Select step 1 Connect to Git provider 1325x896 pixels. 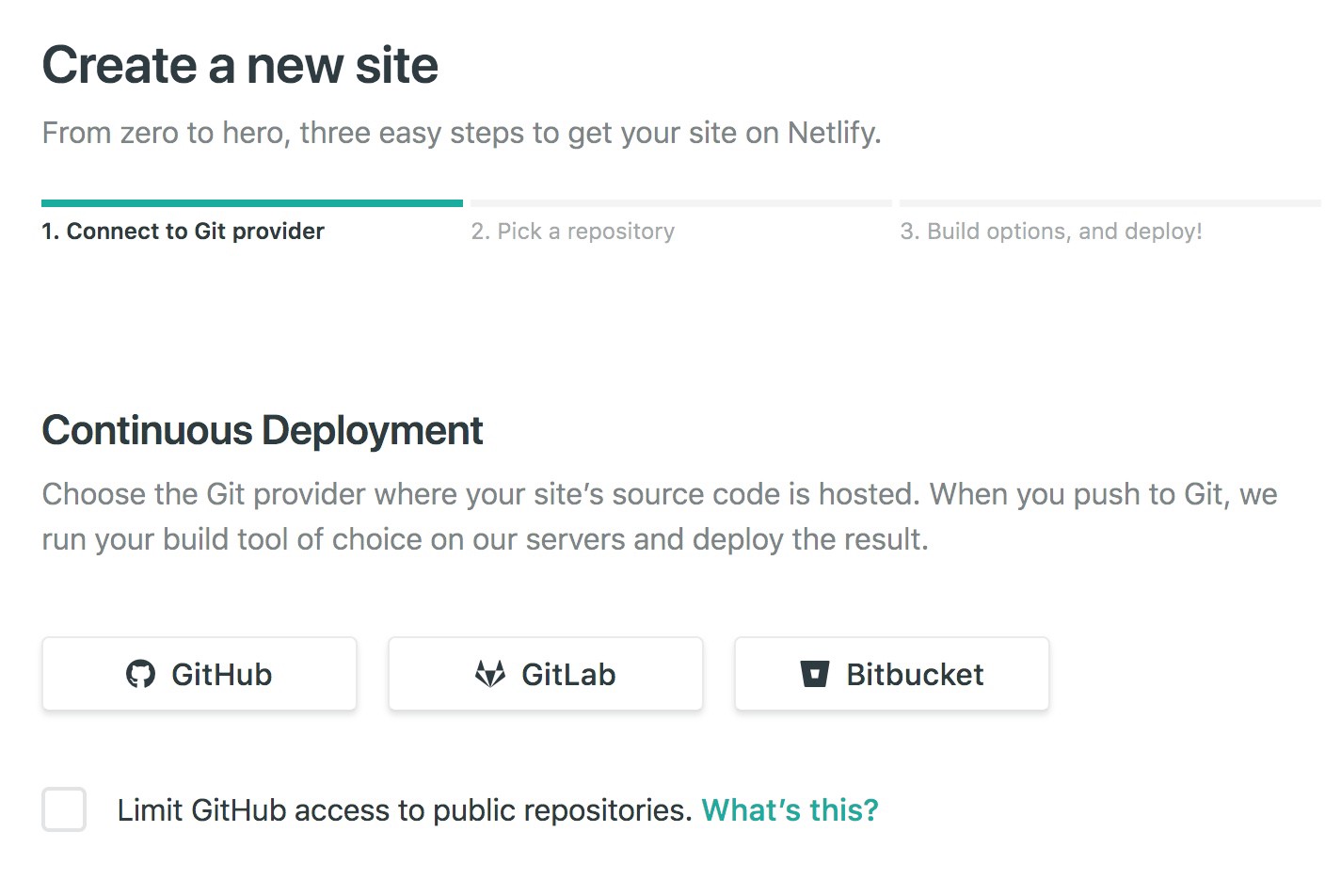tap(183, 232)
